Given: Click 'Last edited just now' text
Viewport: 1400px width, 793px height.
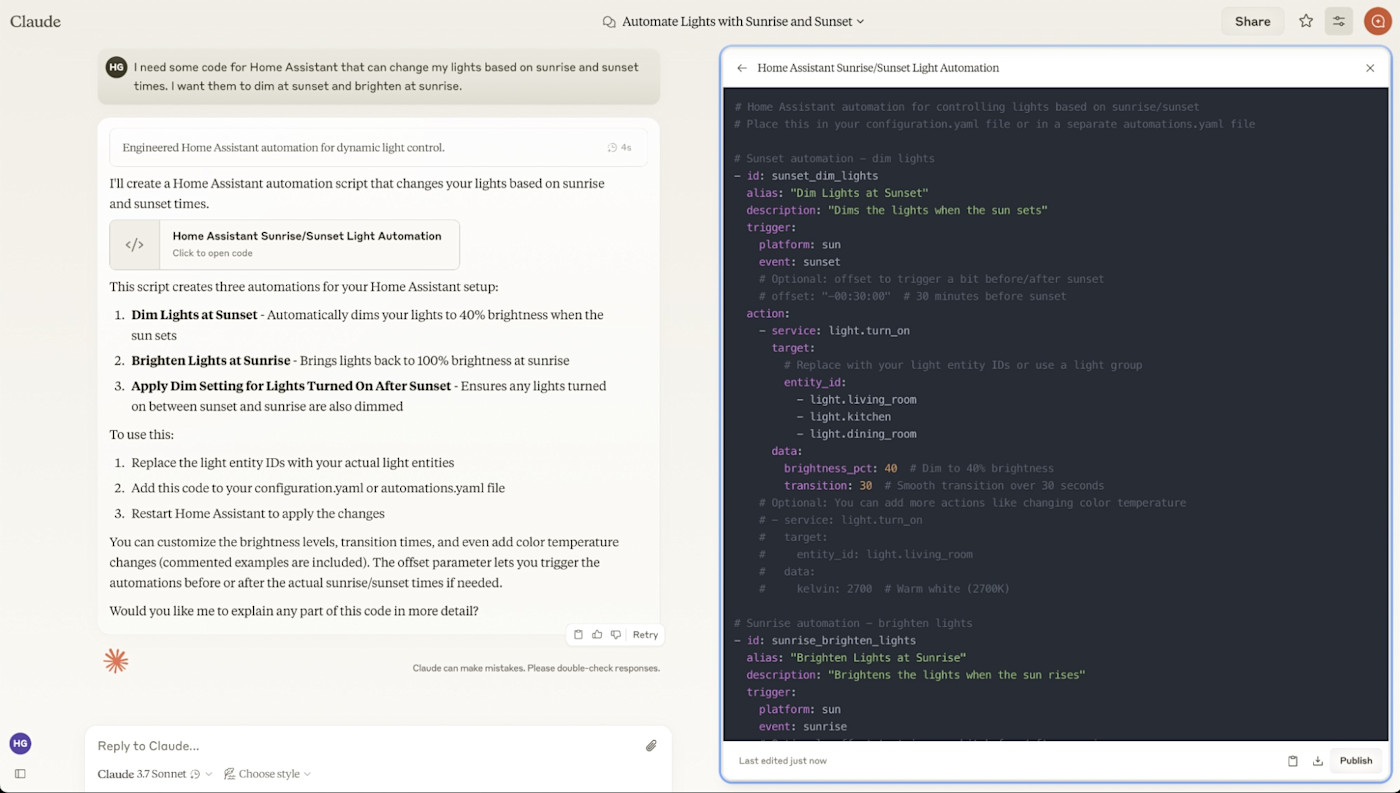Looking at the screenshot, I should [x=782, y=761].
